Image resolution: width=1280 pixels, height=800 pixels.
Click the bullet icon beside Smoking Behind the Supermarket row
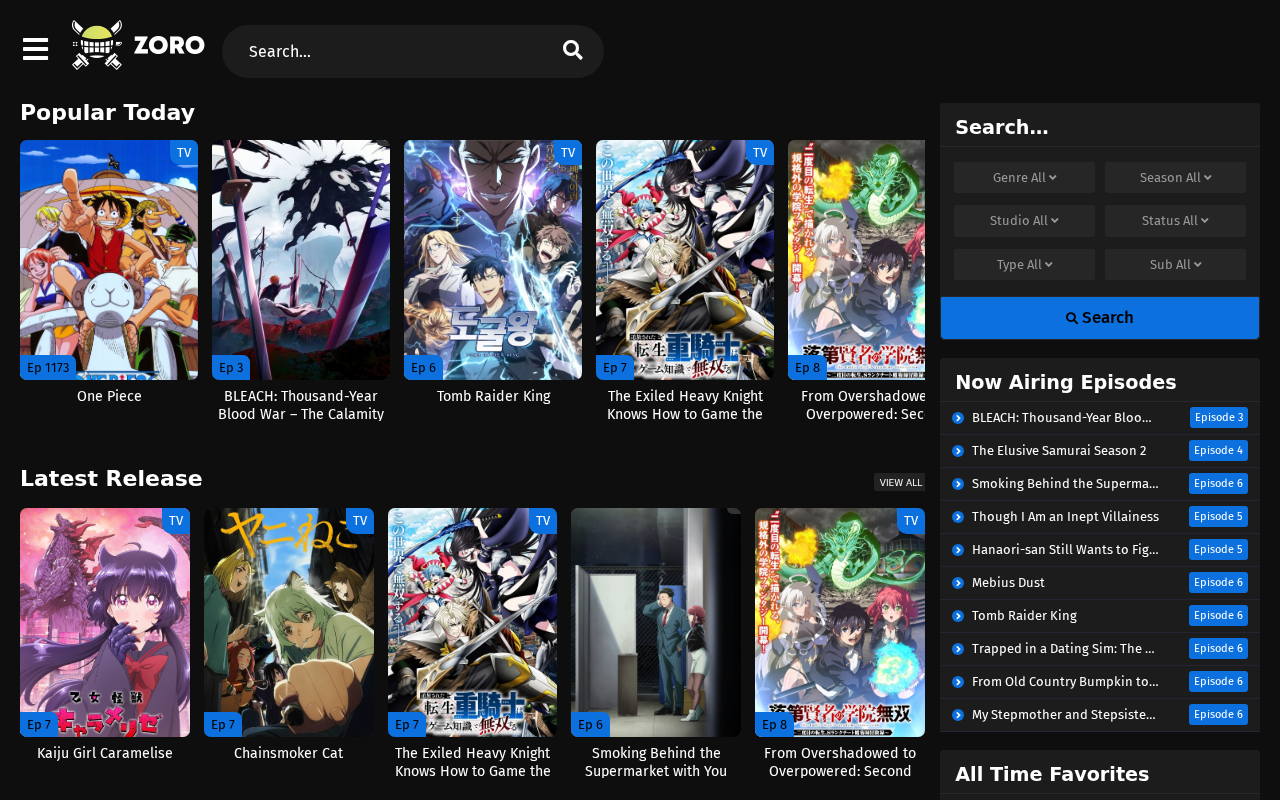click(x=958, y=484)
